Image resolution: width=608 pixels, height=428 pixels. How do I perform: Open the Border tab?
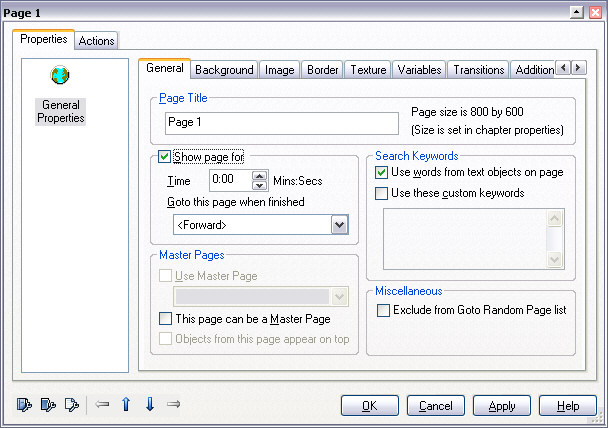point(323,70)
